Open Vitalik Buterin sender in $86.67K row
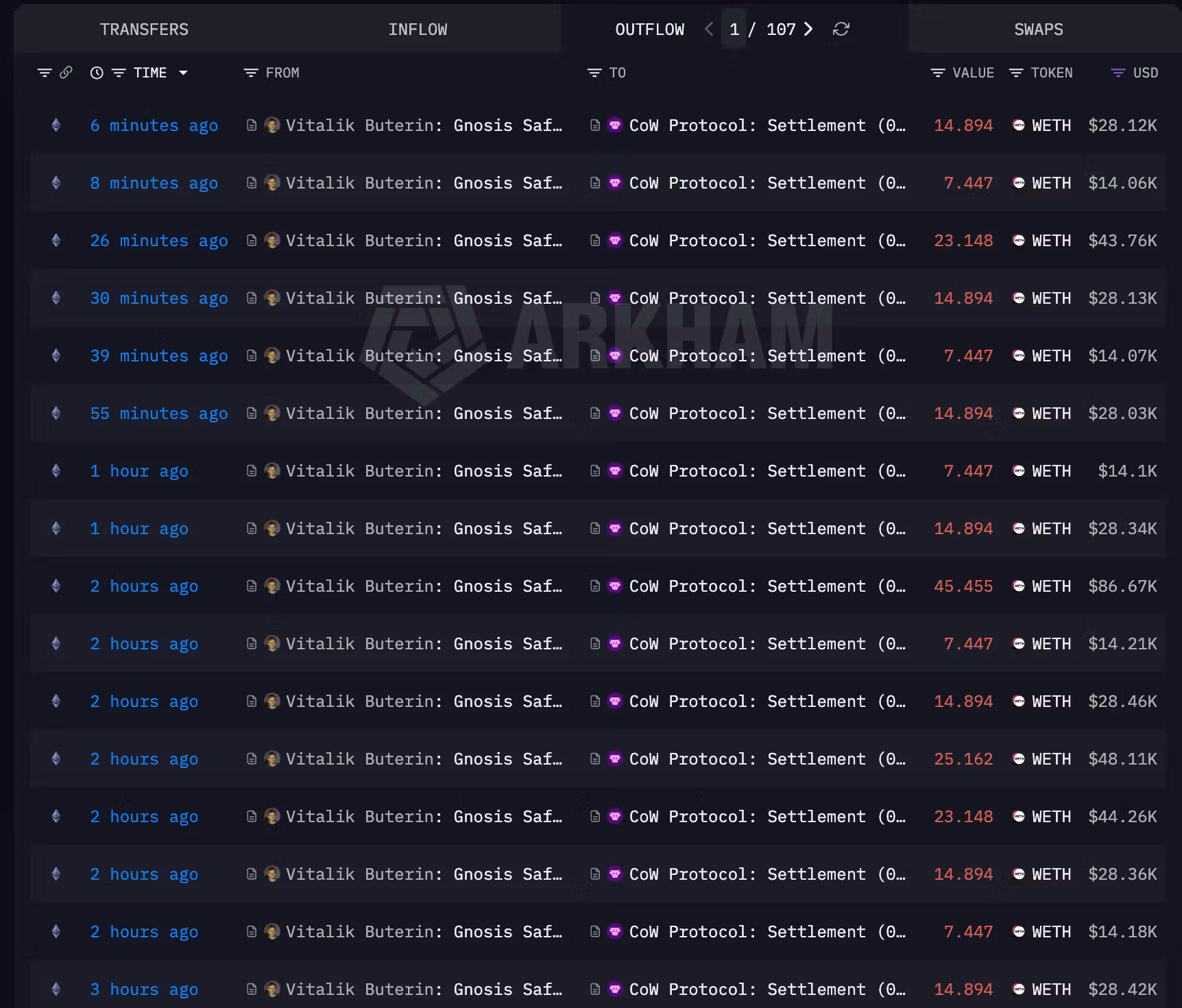Screen dimensions: 1182x1008 424,586
